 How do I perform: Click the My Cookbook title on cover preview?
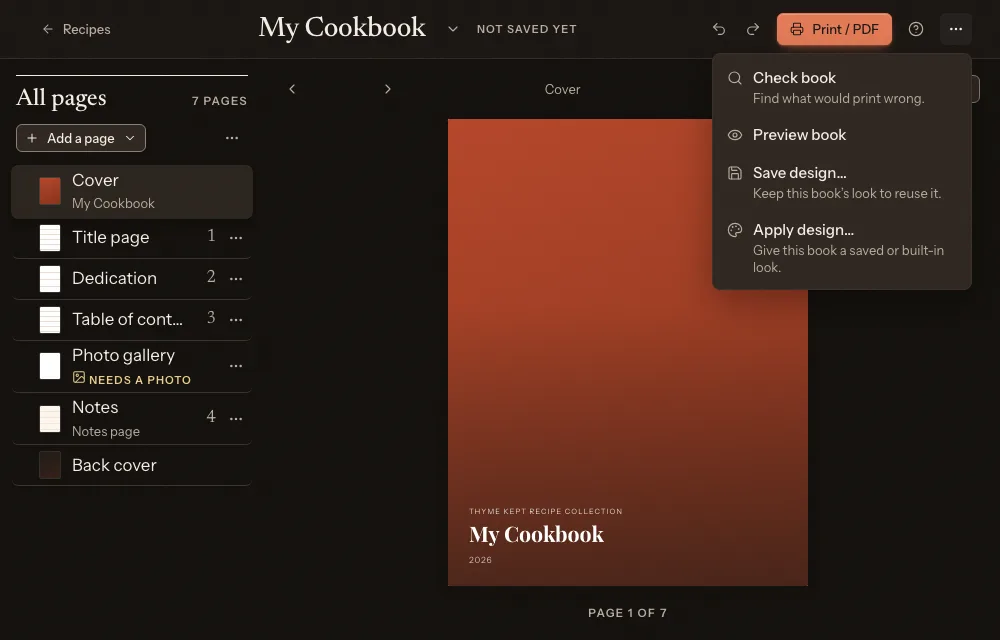[x=536, y=534]
